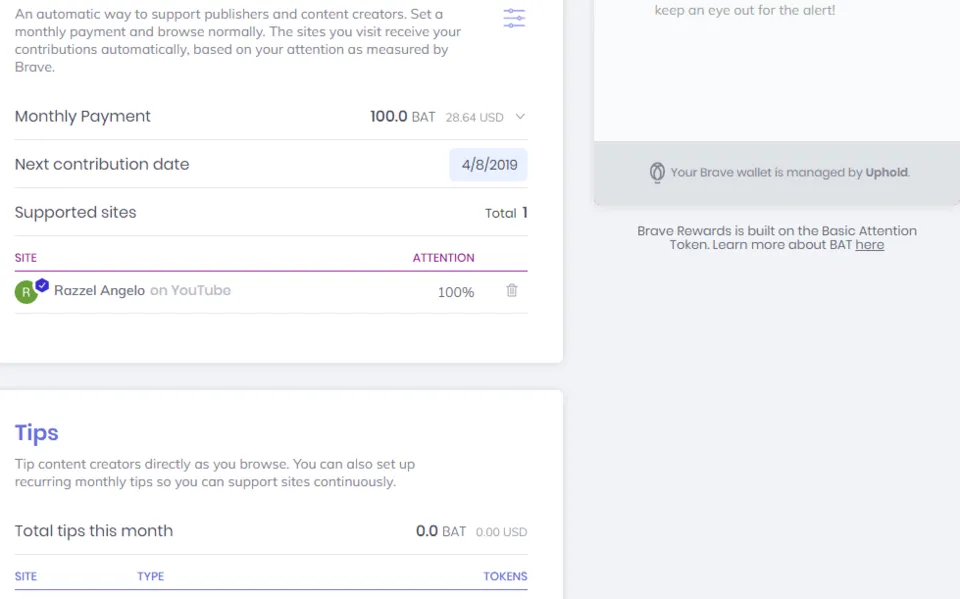This screenshot has width=960, height=599.
Task: Open Auto-Contribute settings sliders icon
Action: (x=514, y=18)
